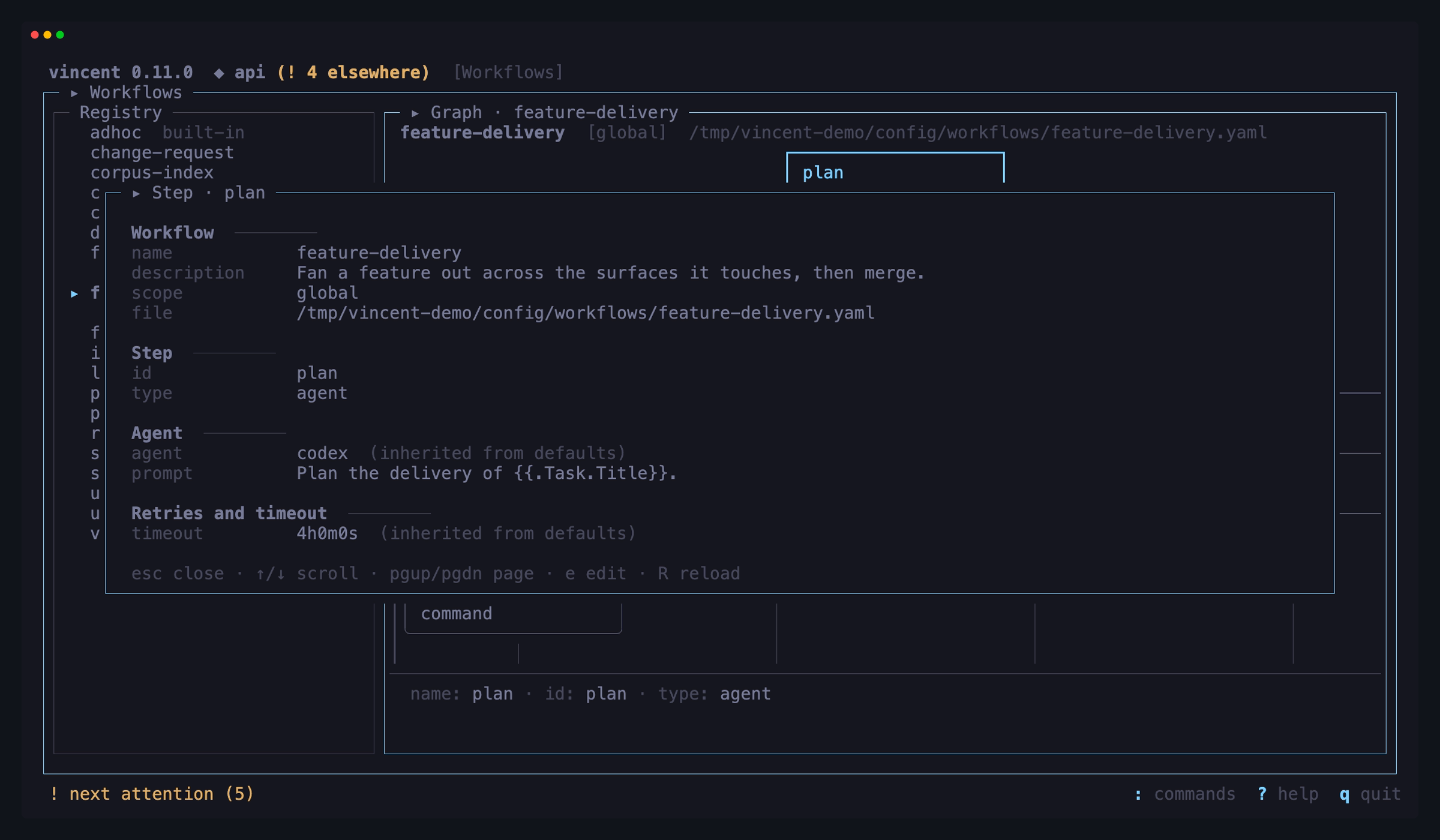Click the step type value 'agent' in dialog
The width and height of the screenshot is (1440, 840).
point(322,394)
